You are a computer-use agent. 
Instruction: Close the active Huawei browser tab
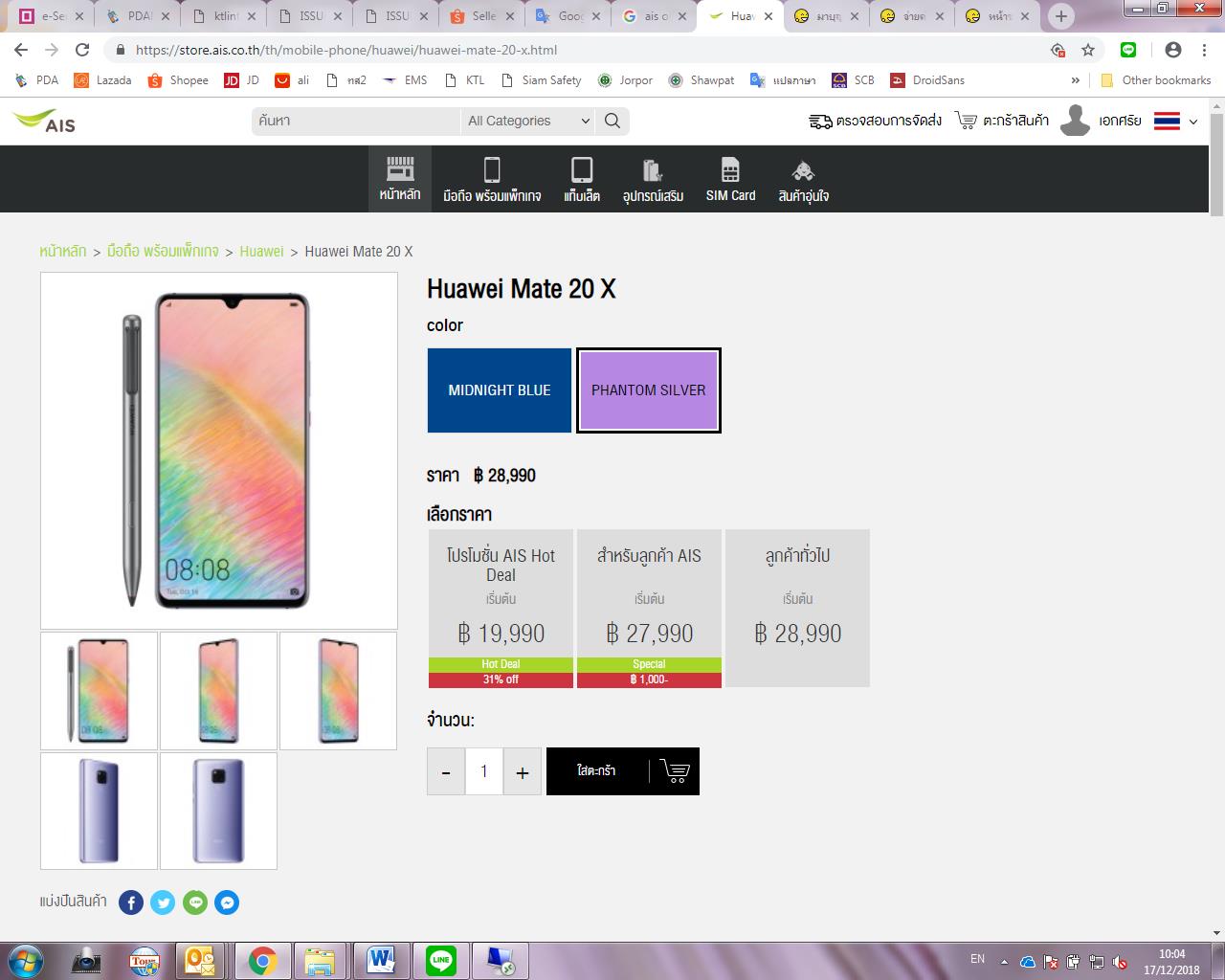point(768,16)
